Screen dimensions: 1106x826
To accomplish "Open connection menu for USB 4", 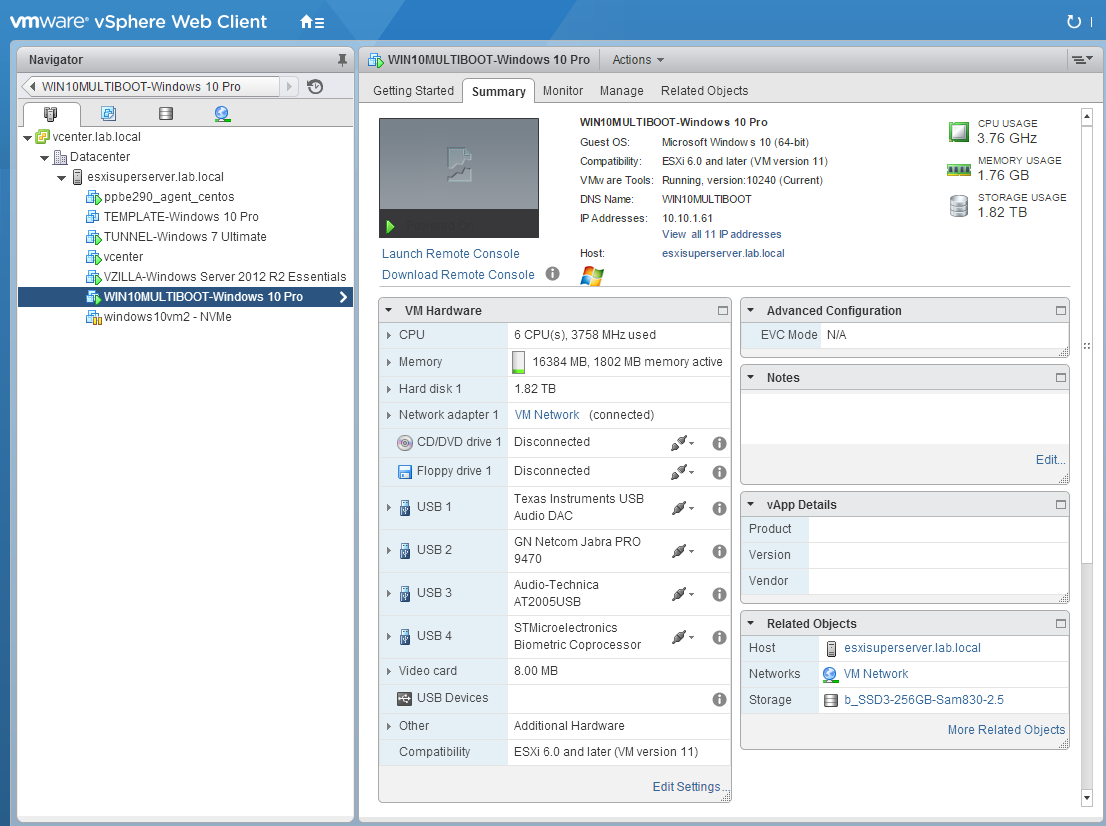I will 682,636.
